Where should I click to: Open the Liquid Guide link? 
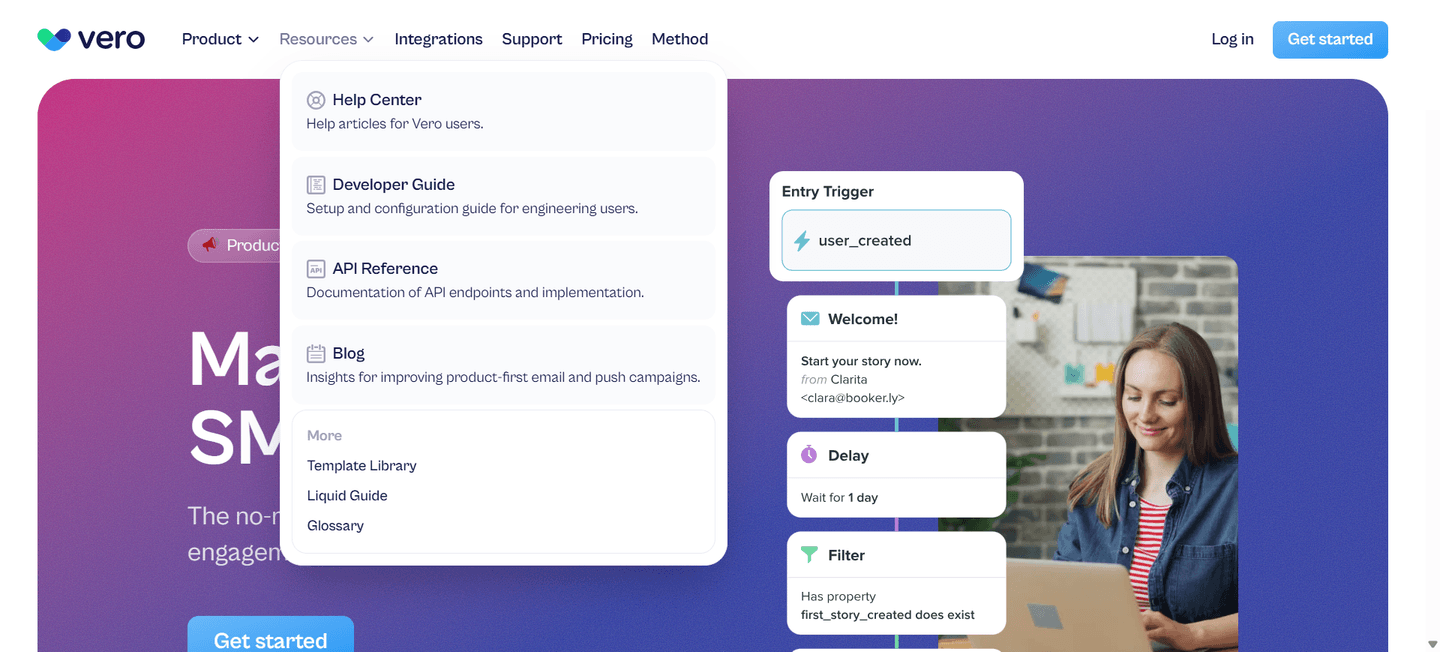point(347,496)
